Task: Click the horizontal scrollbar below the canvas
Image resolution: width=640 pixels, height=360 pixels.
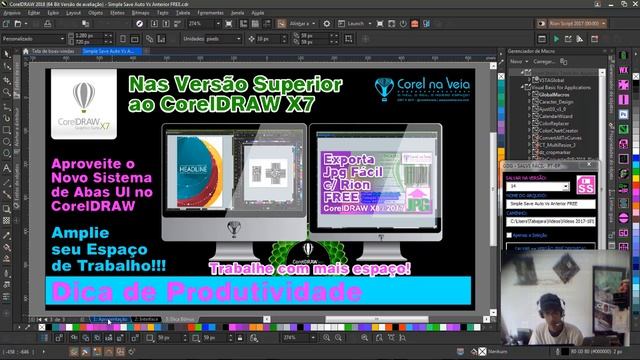Action: pyautogui.click(x=376, y=319)
